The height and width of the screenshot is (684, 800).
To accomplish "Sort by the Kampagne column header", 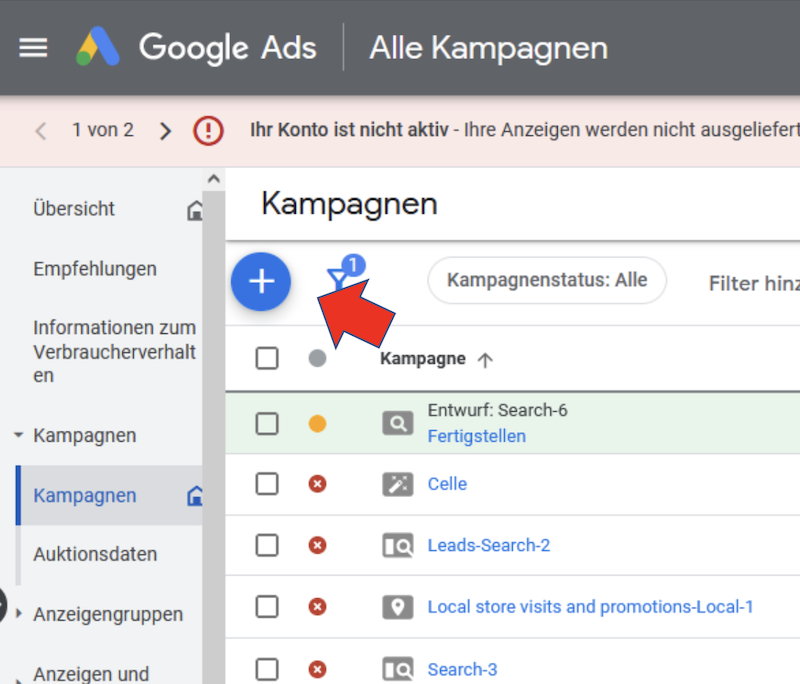I will (423, 359).
